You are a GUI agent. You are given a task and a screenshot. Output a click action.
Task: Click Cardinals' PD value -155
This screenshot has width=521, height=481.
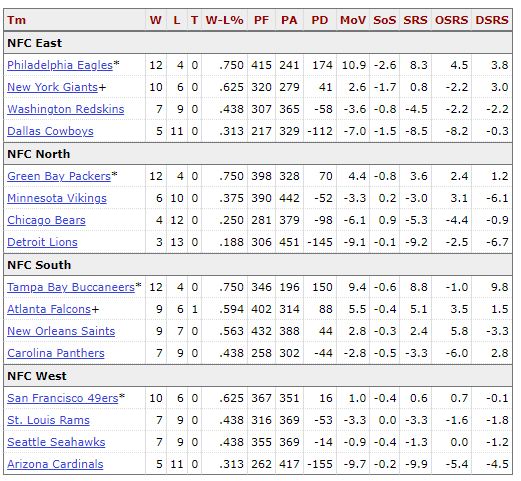(x=320, y=464)
